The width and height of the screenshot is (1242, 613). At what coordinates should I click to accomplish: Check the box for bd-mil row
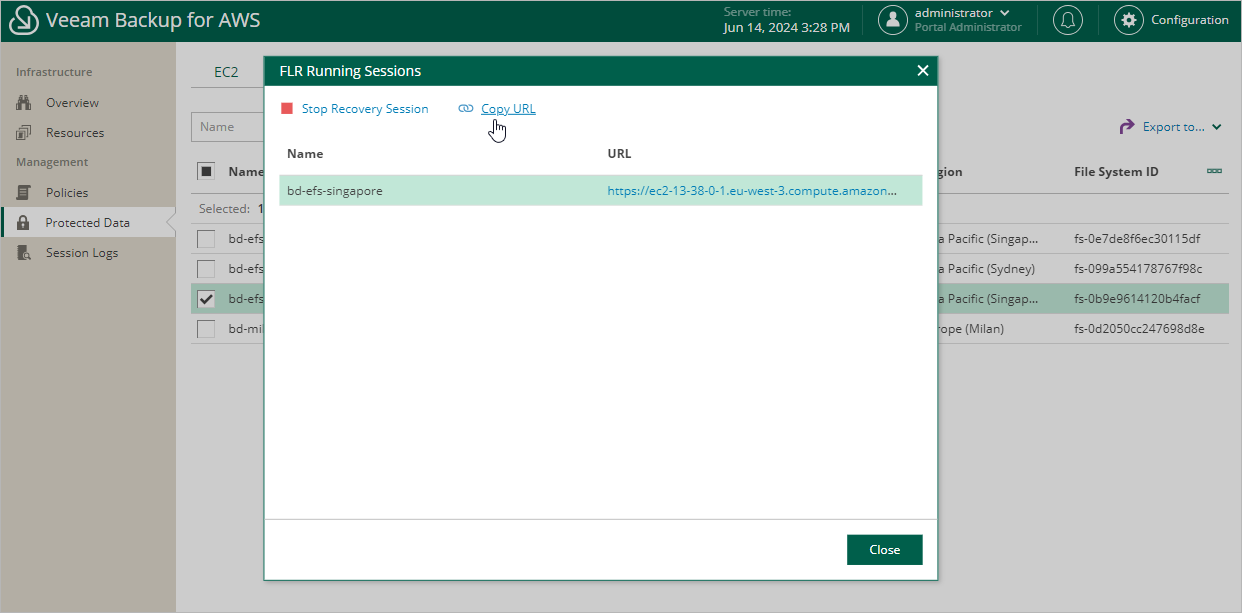click(206, 329)
